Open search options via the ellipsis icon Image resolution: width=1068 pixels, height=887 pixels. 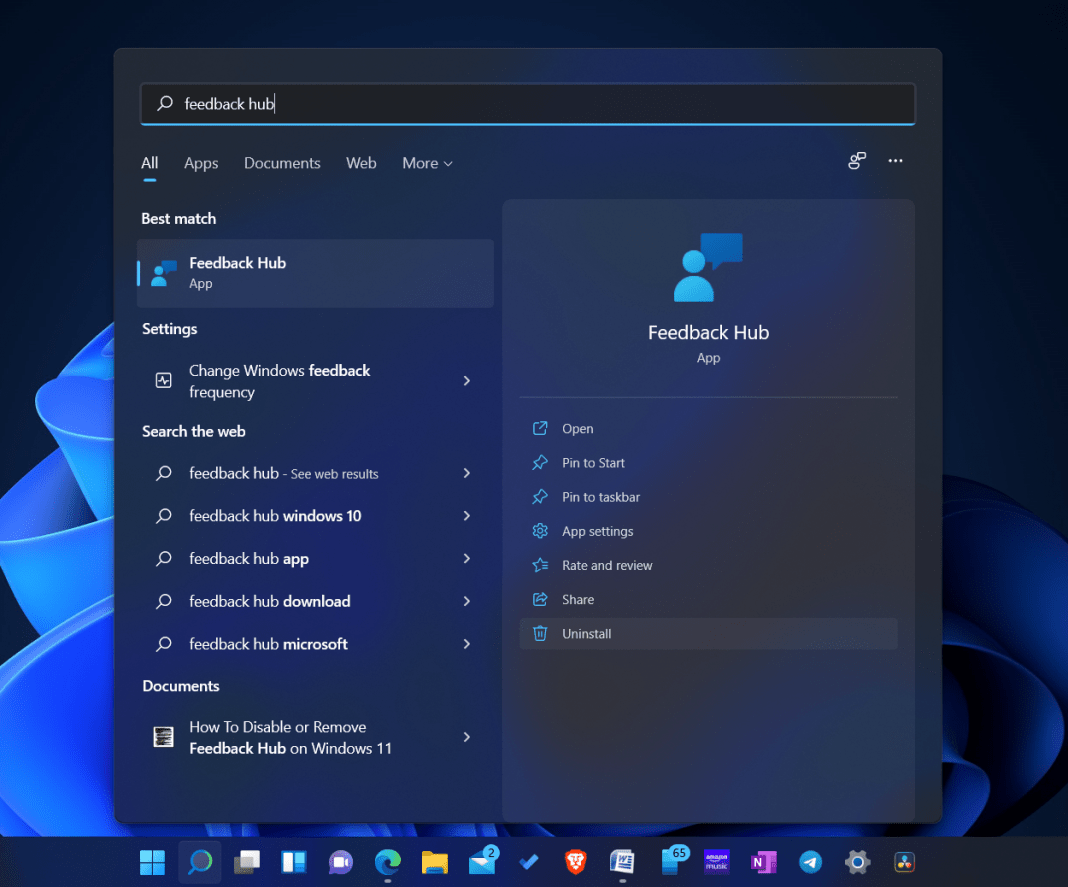[895, 160]
